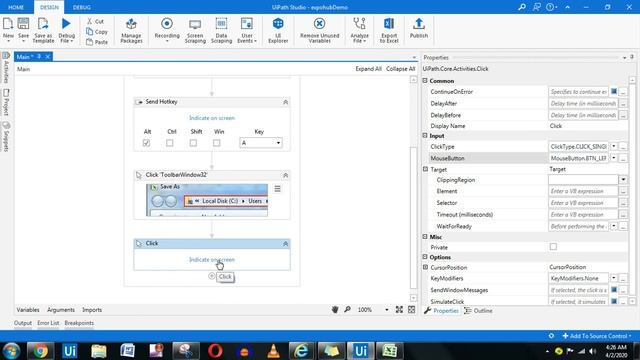
Task: Open Manage Packages
Action: point(131,30)
